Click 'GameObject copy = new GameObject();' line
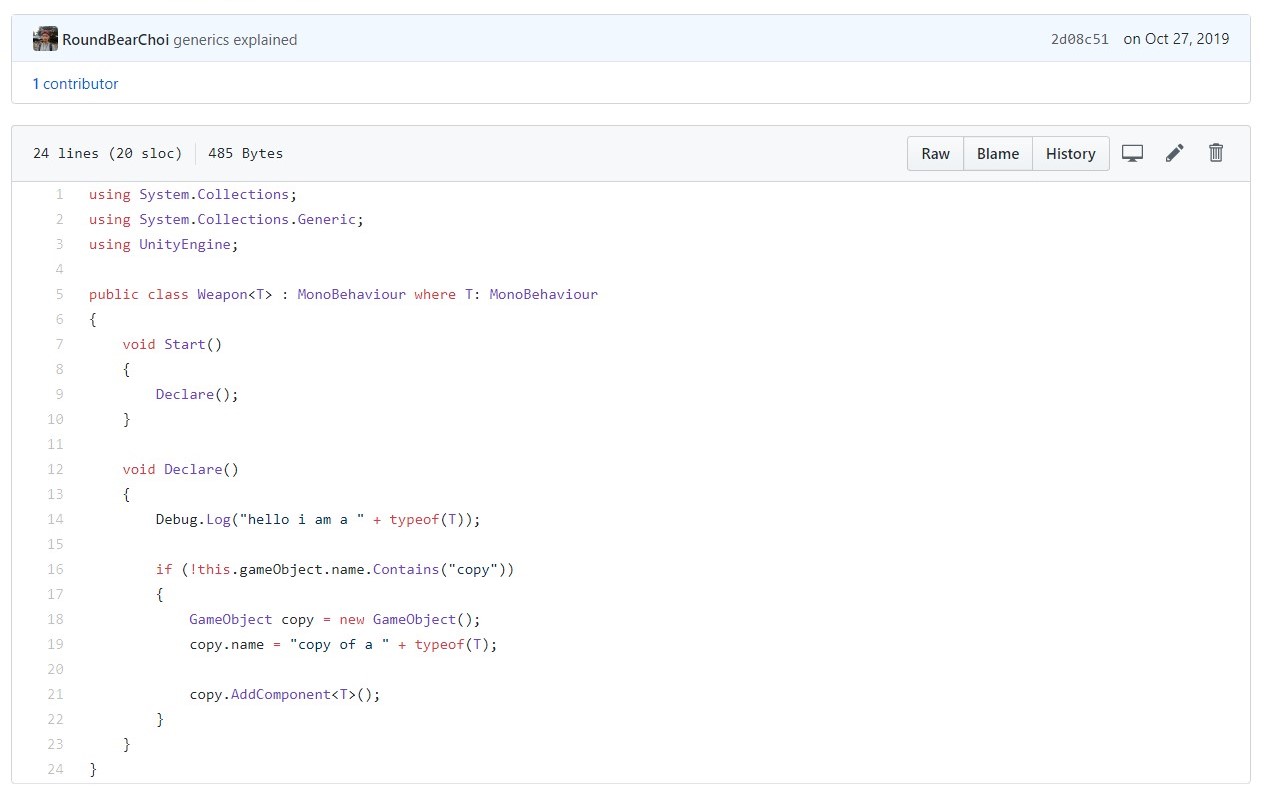Image resolution: width=1267 pixels, height=793 pixels. click(x=335, y=619)
